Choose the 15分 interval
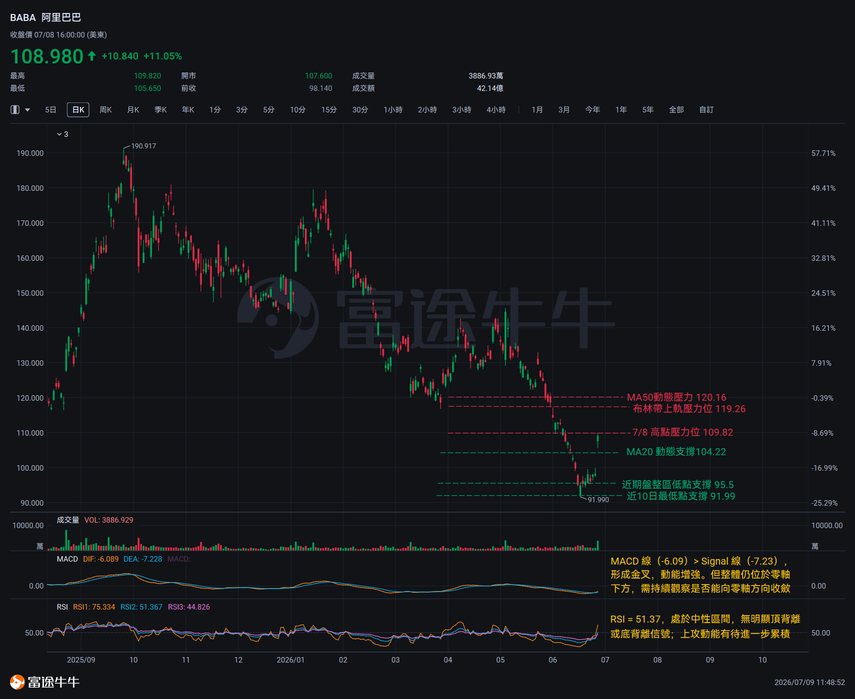855x699 pixels. pos(329,110)
